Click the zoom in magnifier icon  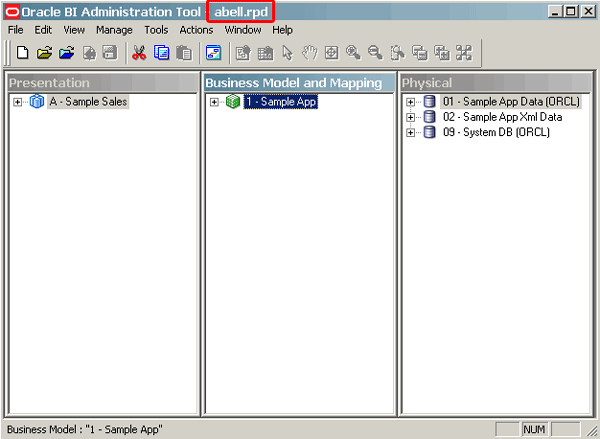(353, 53)
